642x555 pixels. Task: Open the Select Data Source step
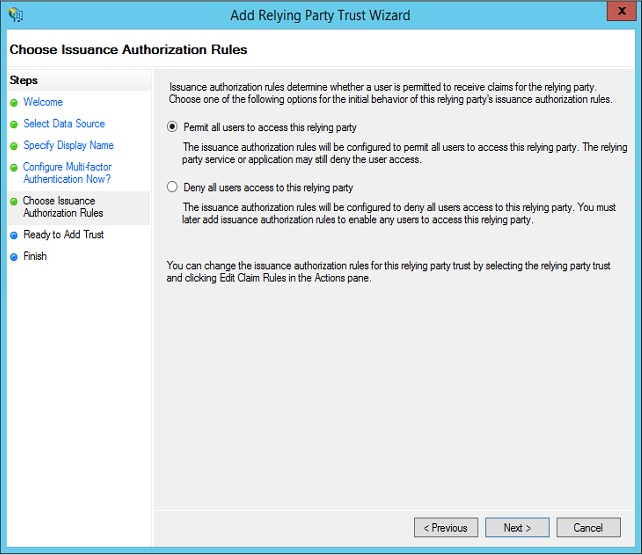click(x=64, y=124)
